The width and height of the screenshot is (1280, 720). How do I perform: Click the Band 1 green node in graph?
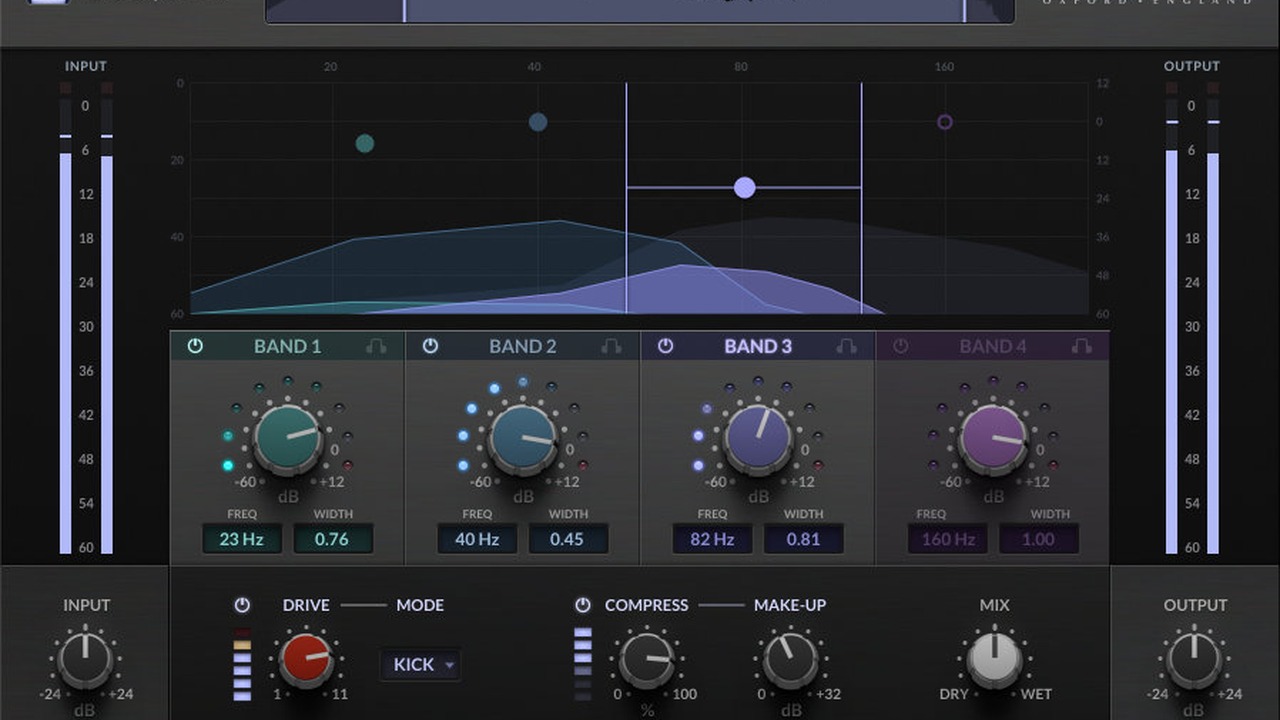[365, 143]
